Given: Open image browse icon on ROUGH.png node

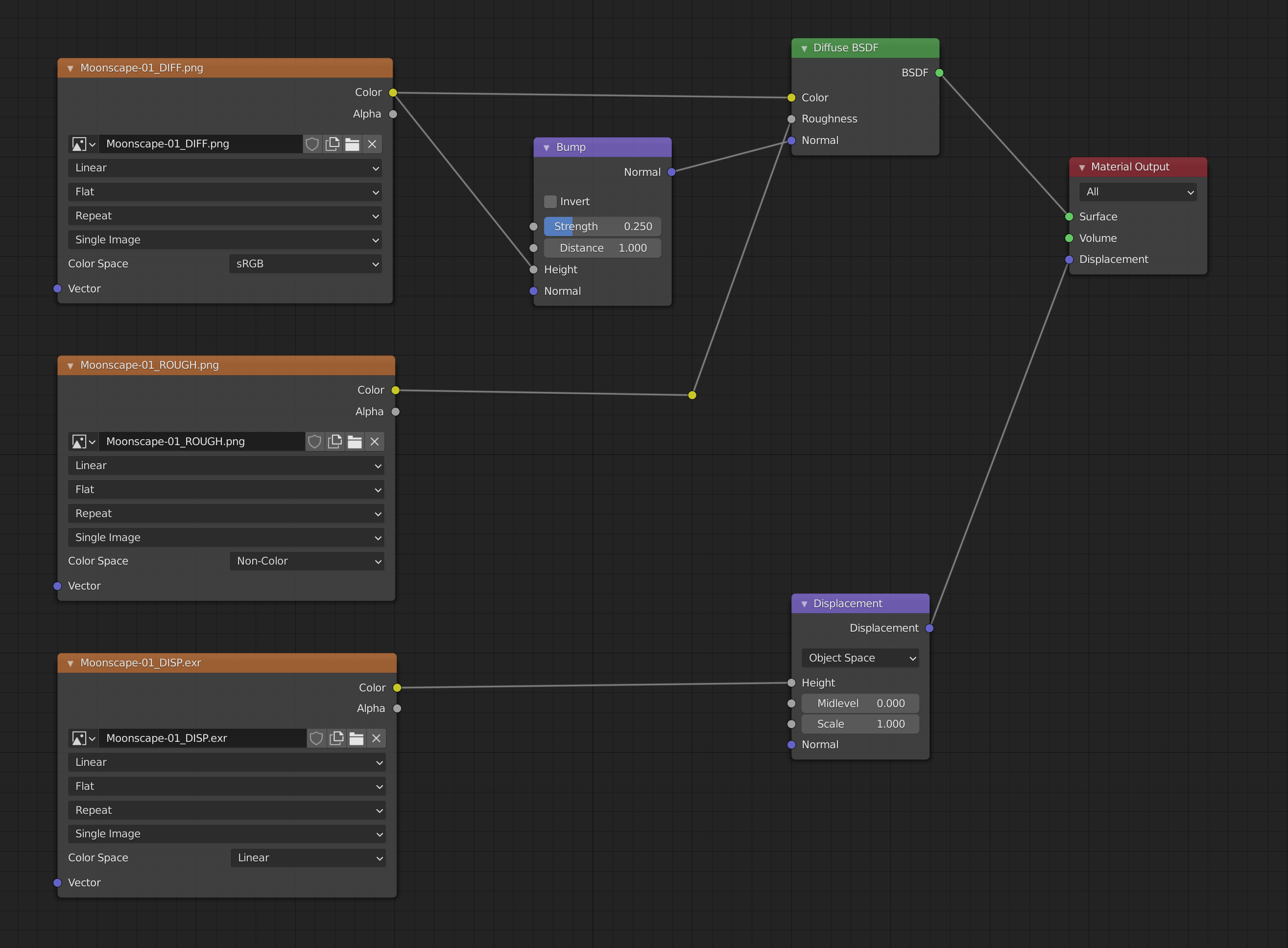Looking at the screenshot, I should [x=83, y=441].
